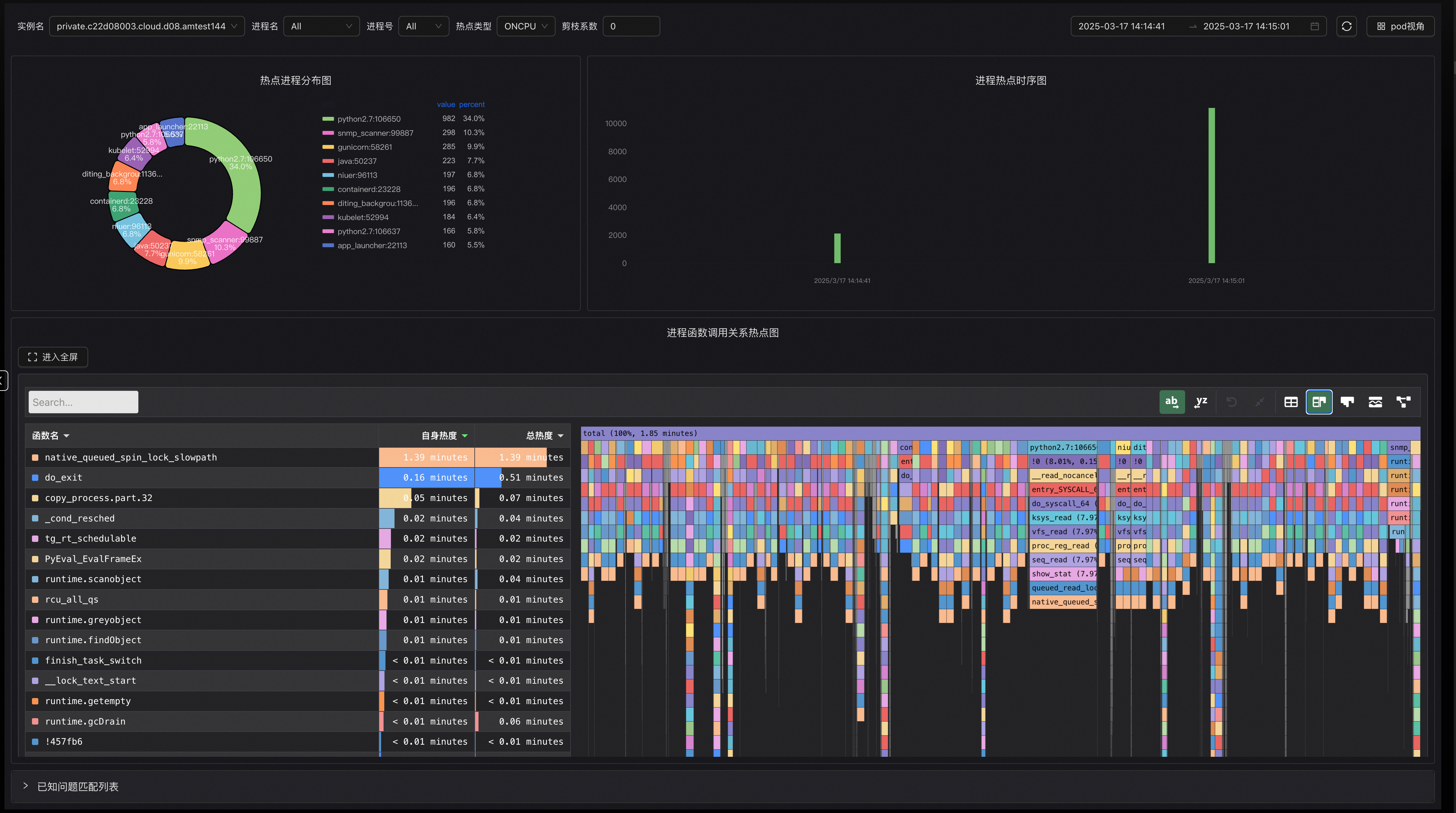The width and height of the screenshot is (1456, 813).
Task: Select flame-graph-only view icon
Action: pos(1347,402)
